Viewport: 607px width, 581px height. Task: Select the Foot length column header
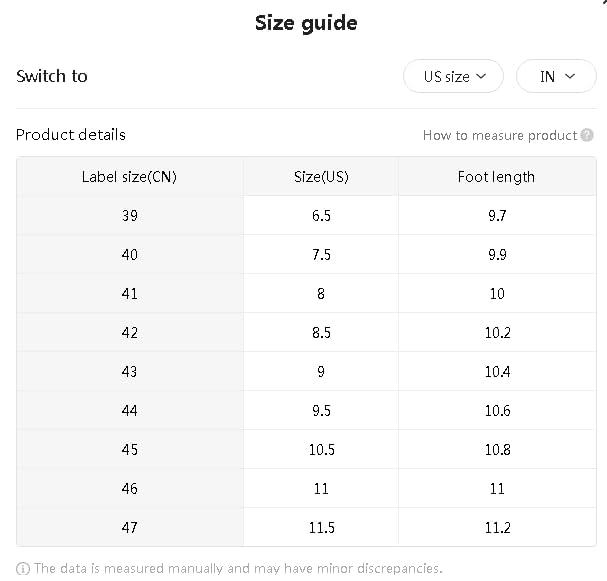tap(496, 177)
